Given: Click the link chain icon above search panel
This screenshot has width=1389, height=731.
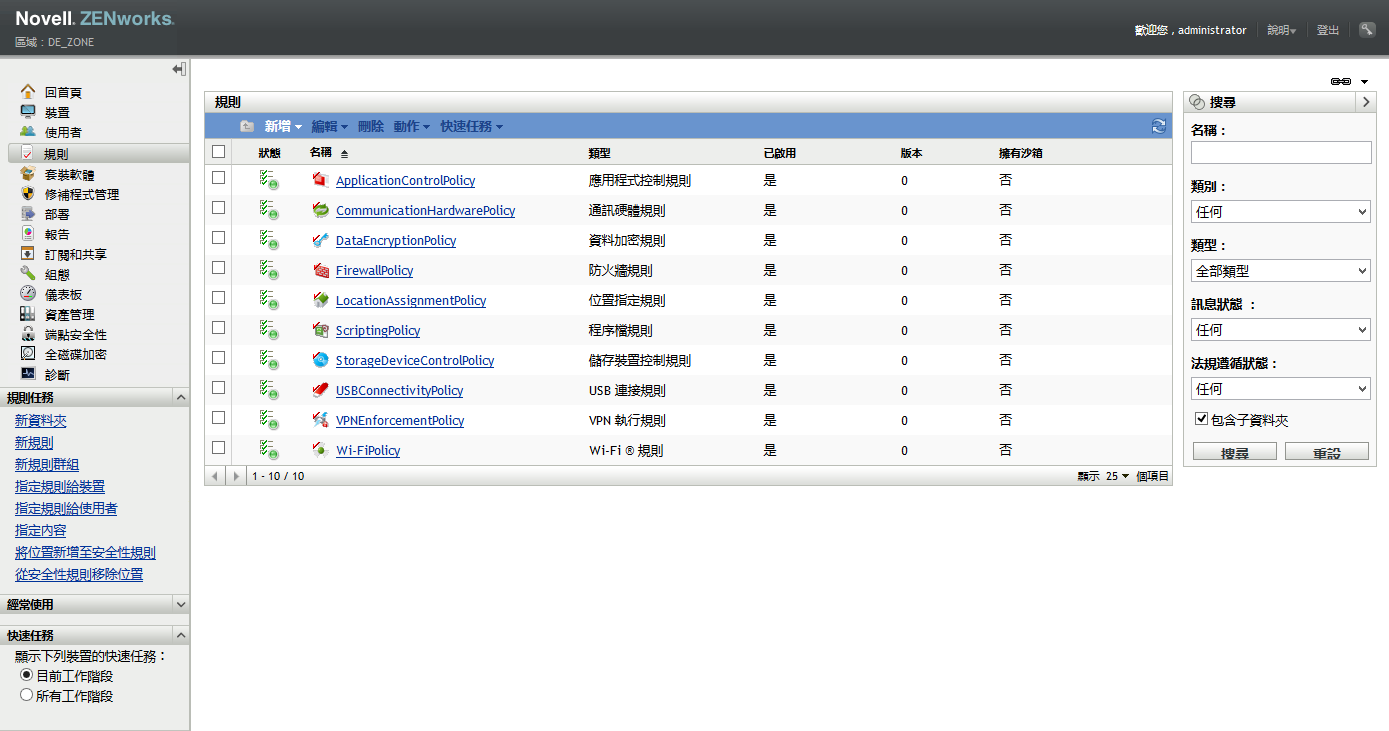Looking at the screenshot, I should coord(1341,81).
